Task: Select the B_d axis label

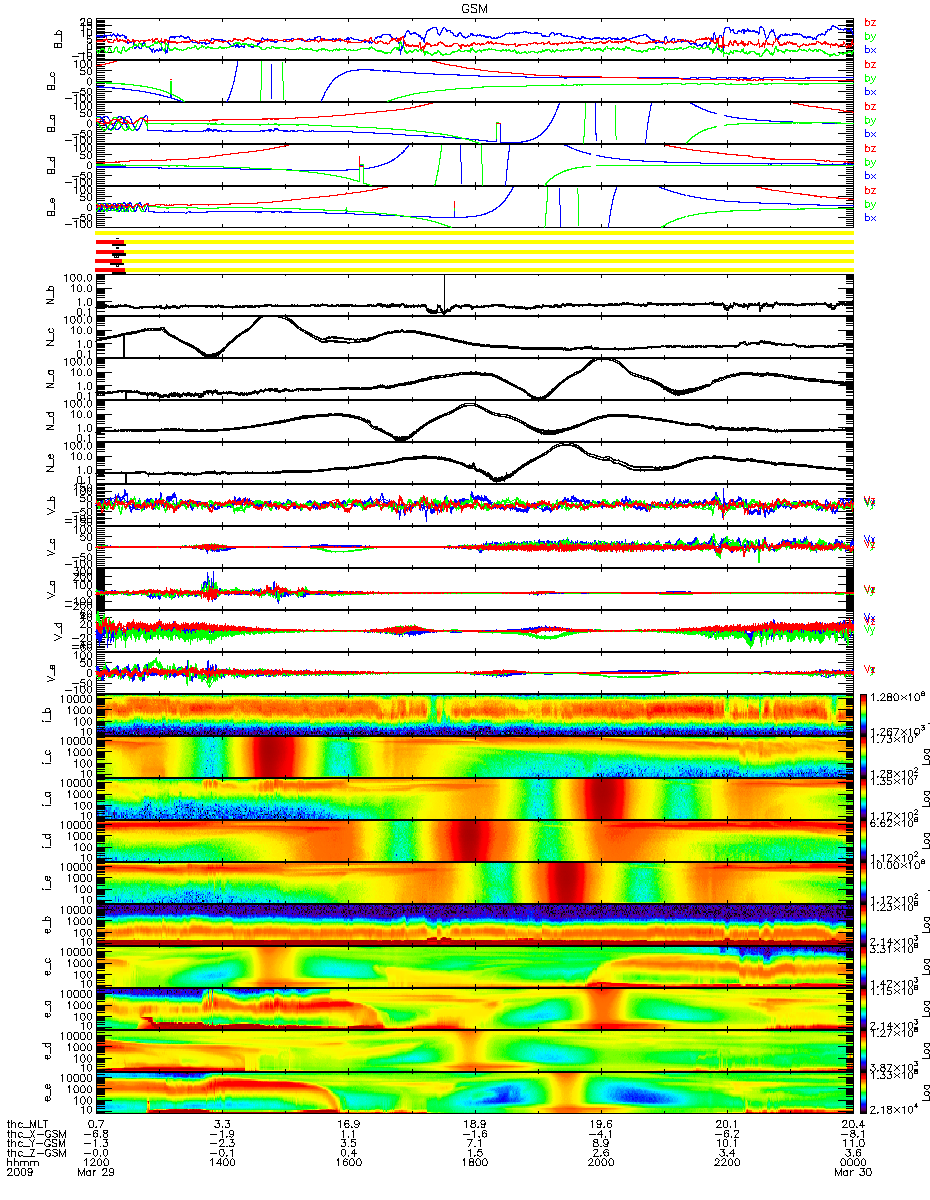Action: (50, 164)
